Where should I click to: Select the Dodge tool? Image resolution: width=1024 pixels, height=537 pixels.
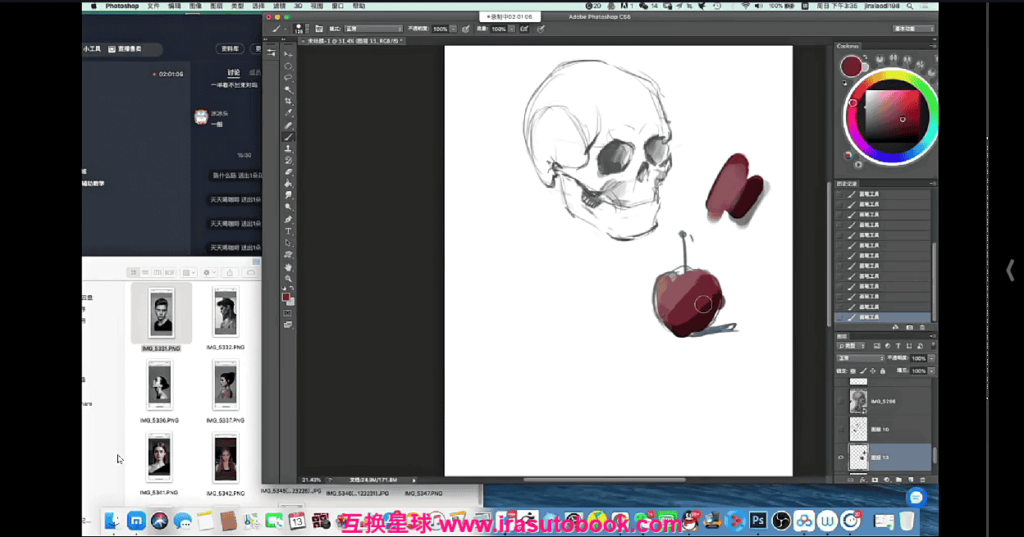[288, 207]
